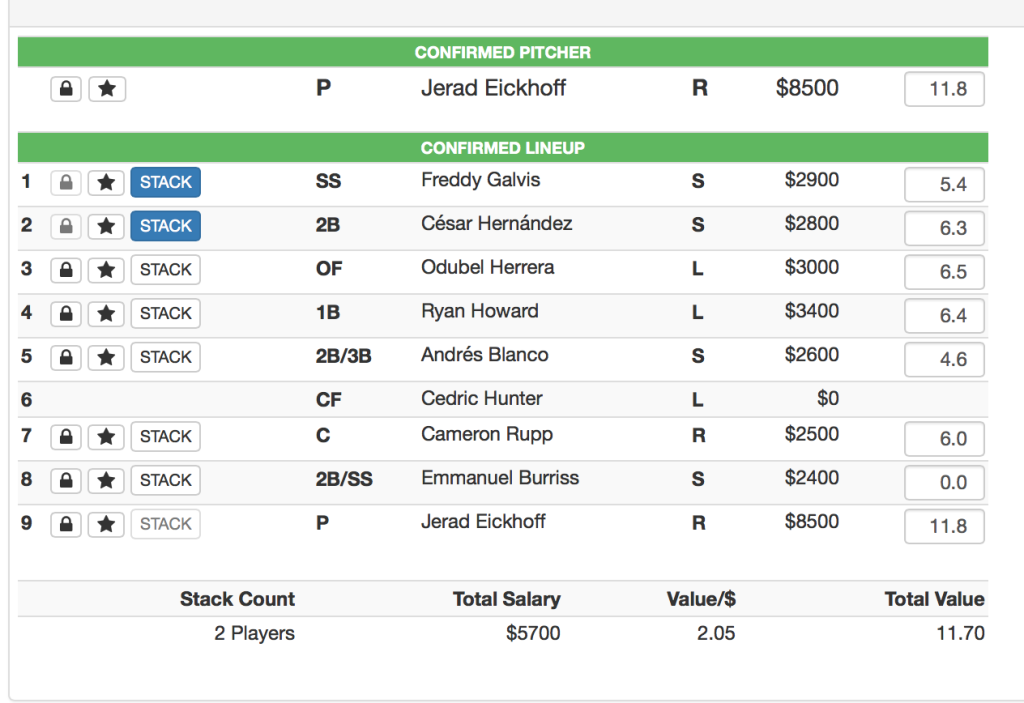Click lock icon for Freddy Galvis
The width and height of the screenshot is (1024, 703).
point(66,182)
